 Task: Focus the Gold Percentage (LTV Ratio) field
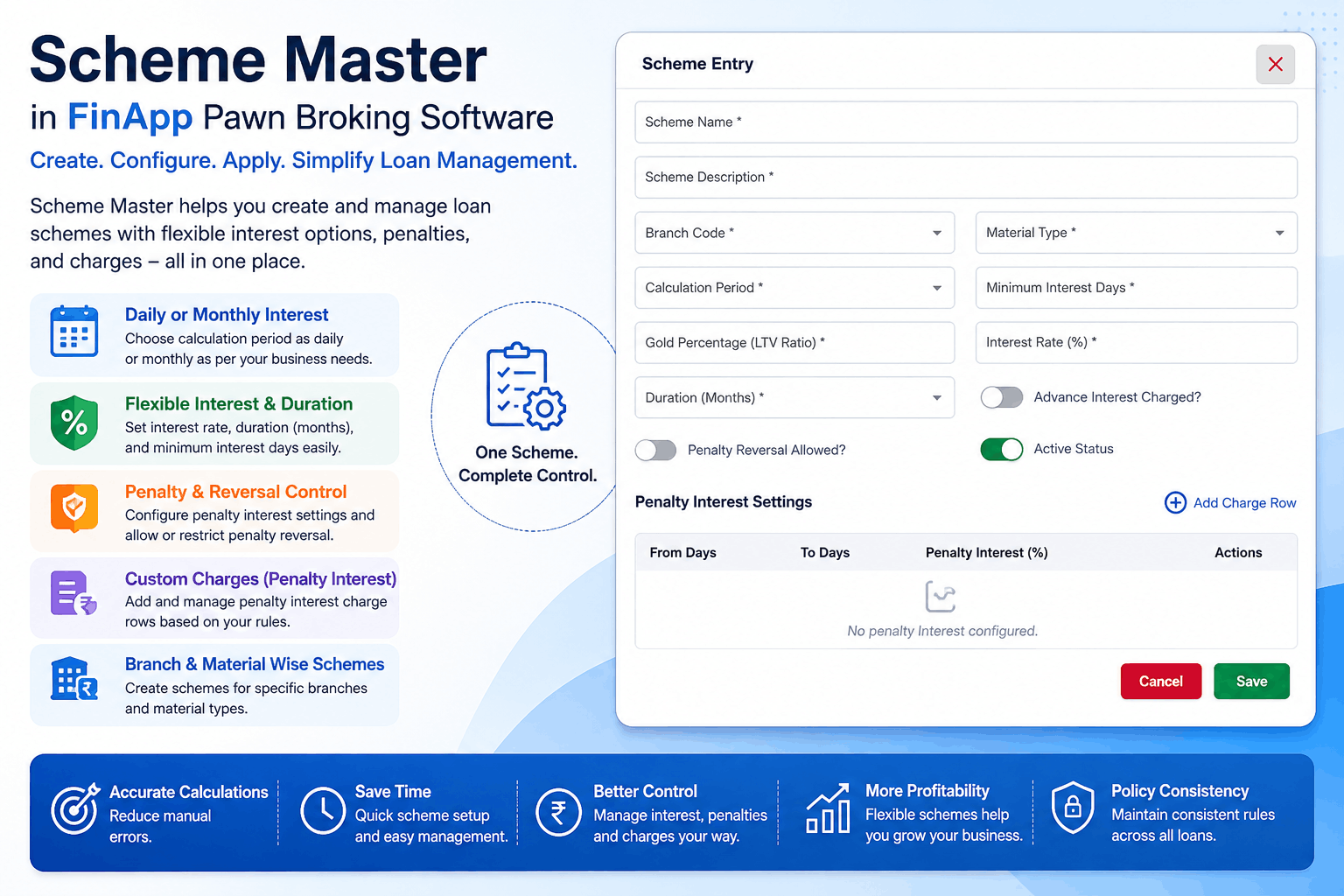tap(794, 343)
